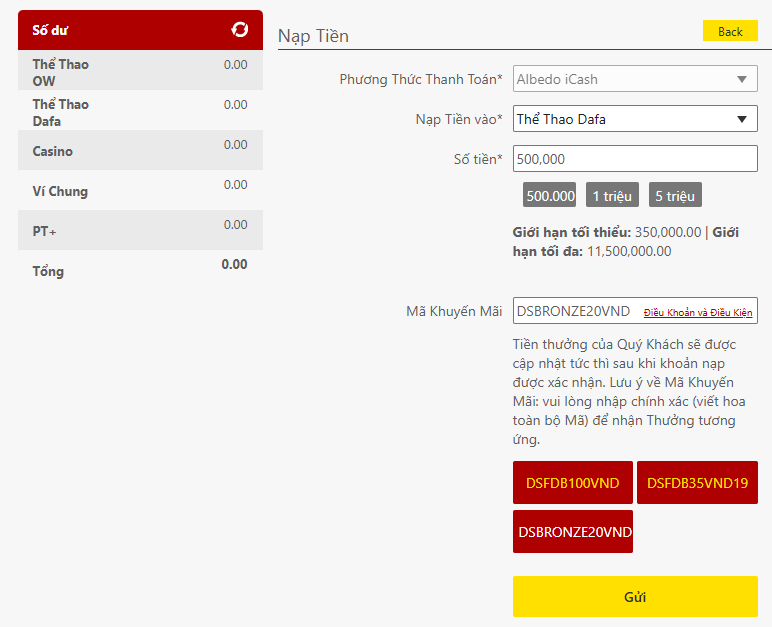The image size is (772, 627).
Task: Click the Tổng total balance row
Action: [x=140, y=270]
